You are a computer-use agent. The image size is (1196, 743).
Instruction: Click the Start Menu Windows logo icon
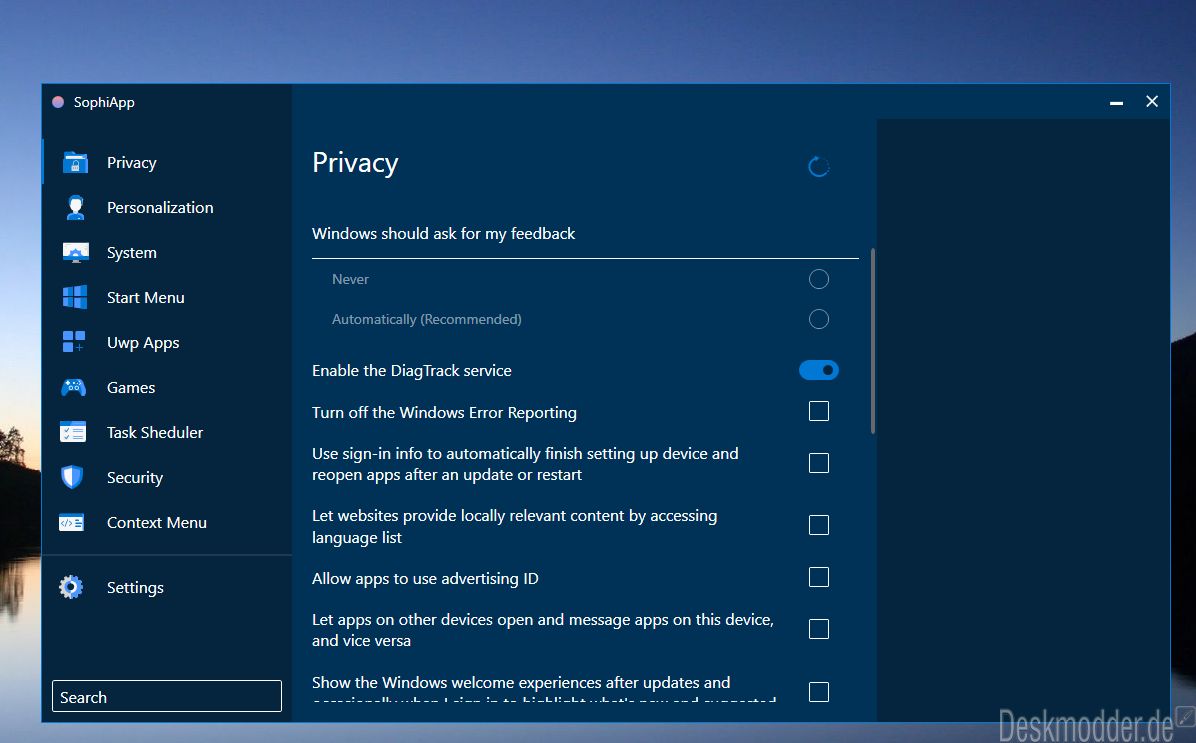(75, 298)
